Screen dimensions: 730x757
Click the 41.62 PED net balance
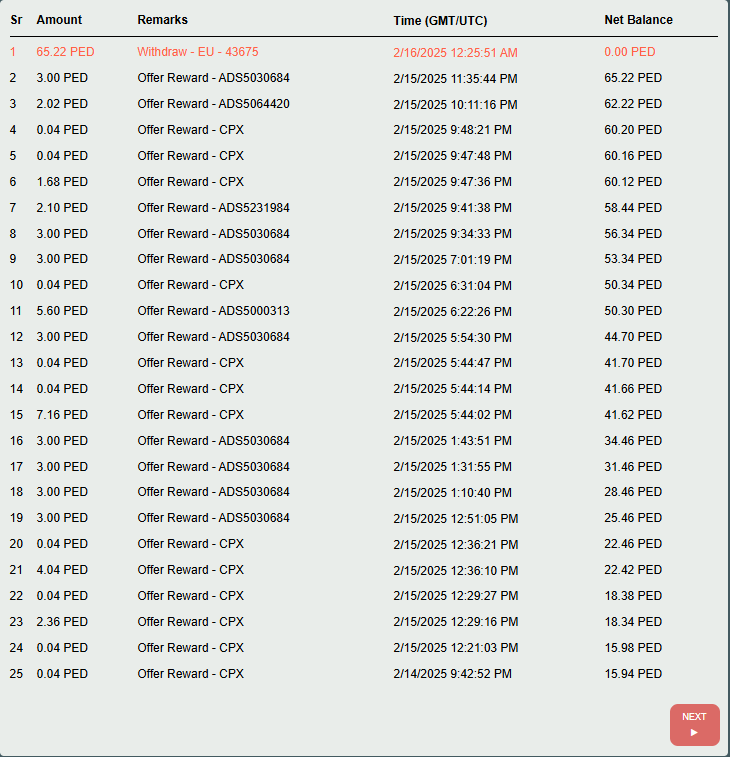pos(632,415)
